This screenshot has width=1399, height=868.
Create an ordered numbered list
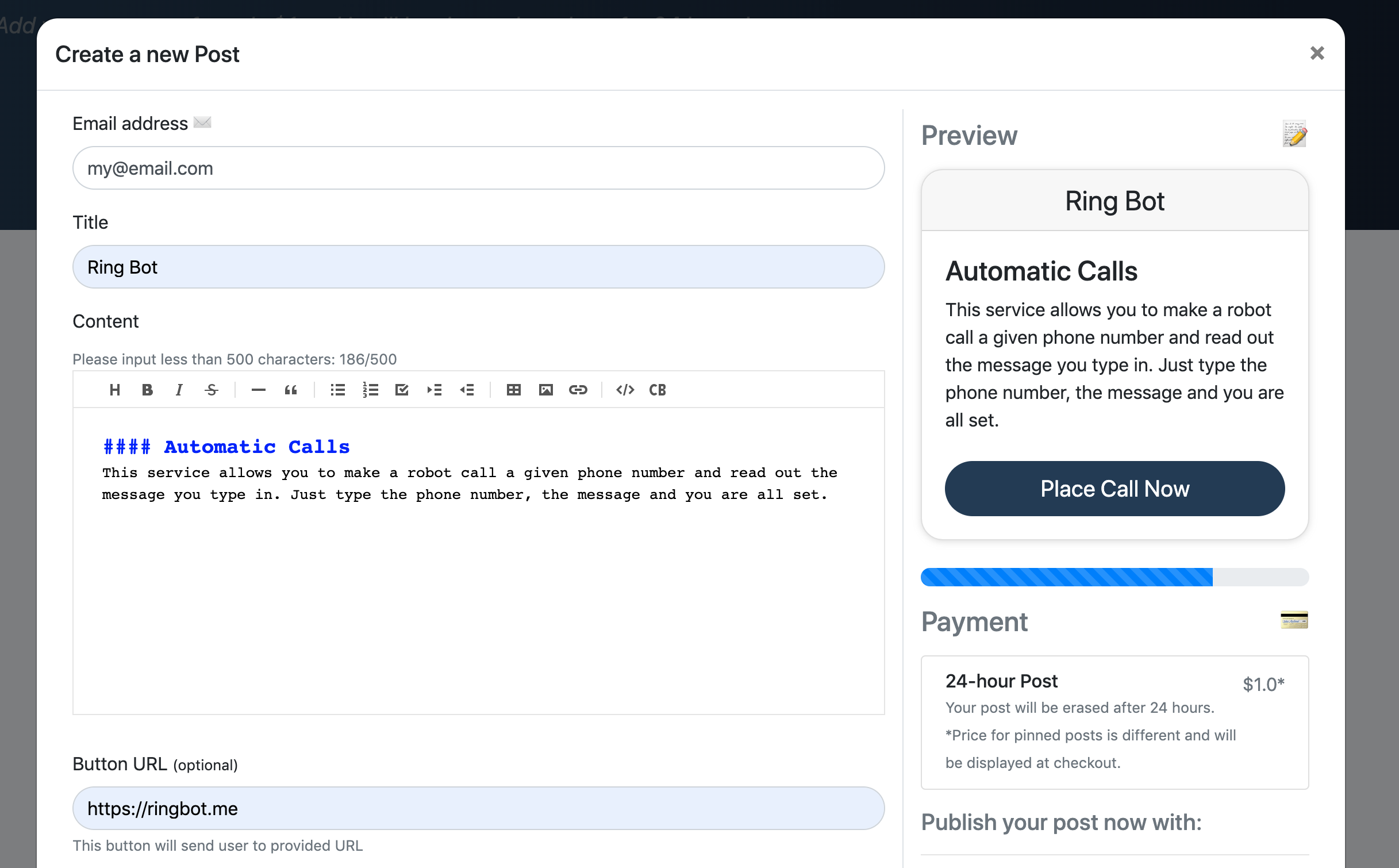coord(371,390)
